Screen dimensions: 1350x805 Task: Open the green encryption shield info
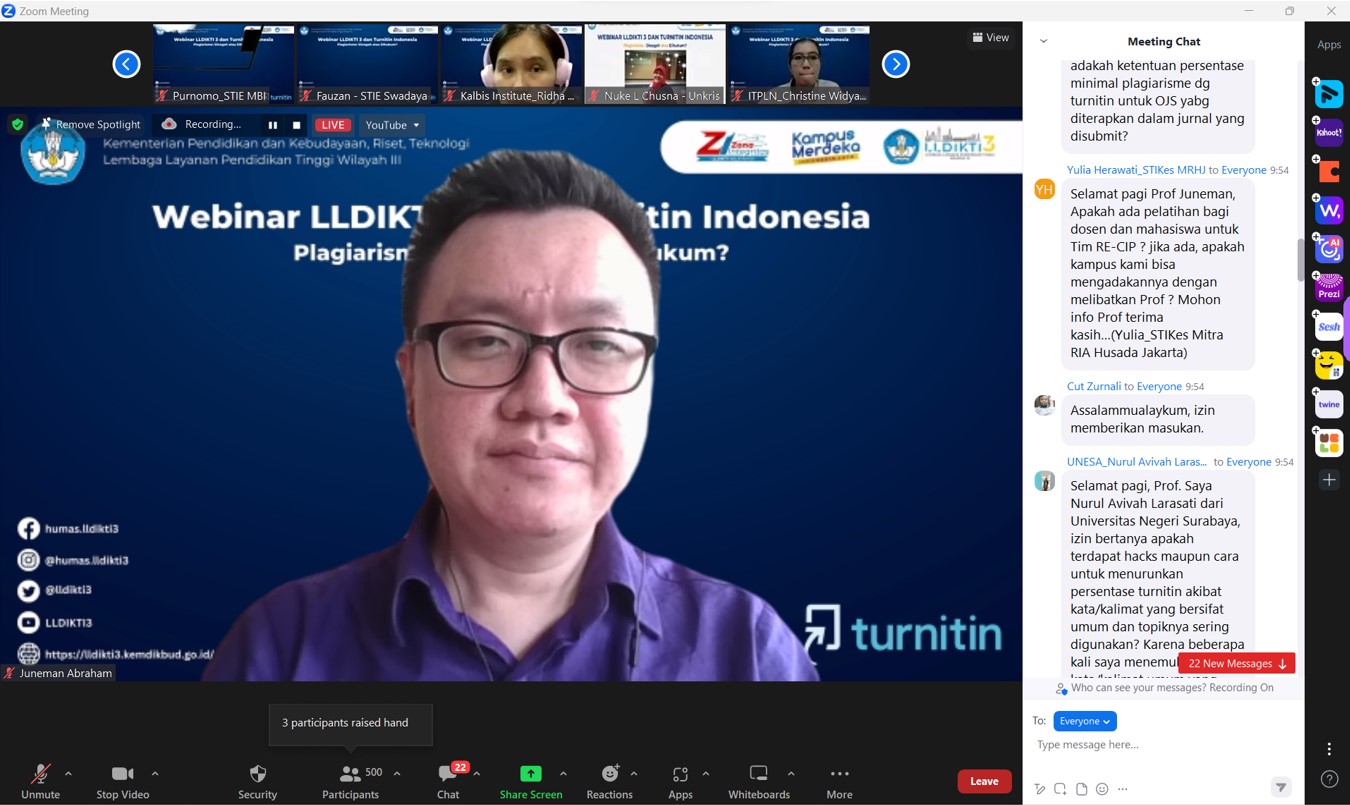17,124
